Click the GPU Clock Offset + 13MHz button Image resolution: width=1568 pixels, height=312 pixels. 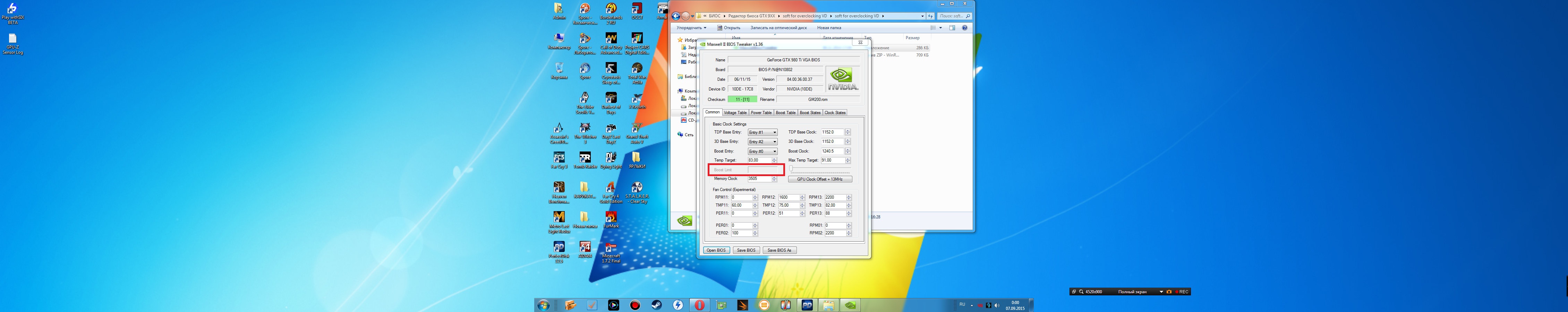click(820, 180)
